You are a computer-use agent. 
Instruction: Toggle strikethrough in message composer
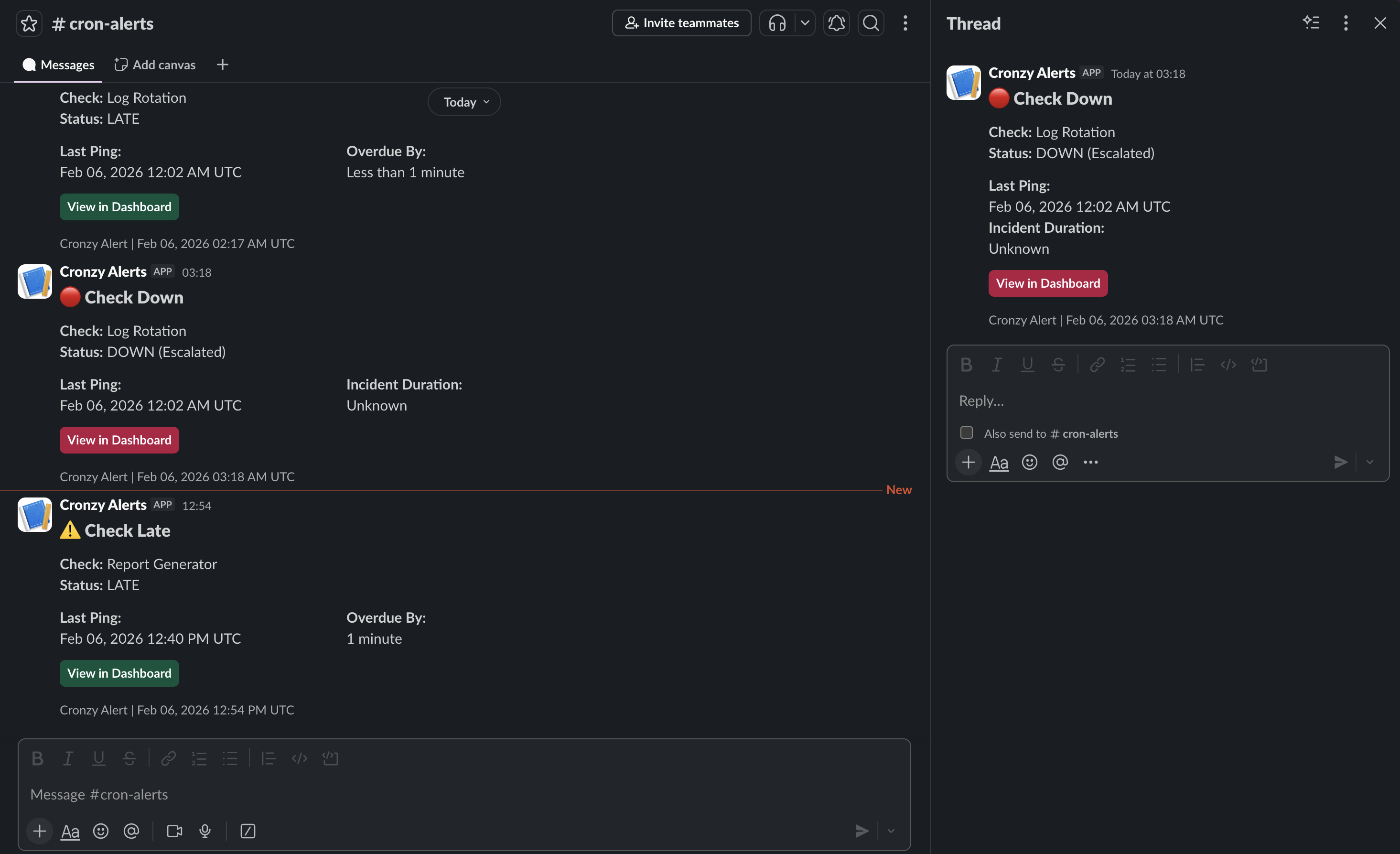129,758
